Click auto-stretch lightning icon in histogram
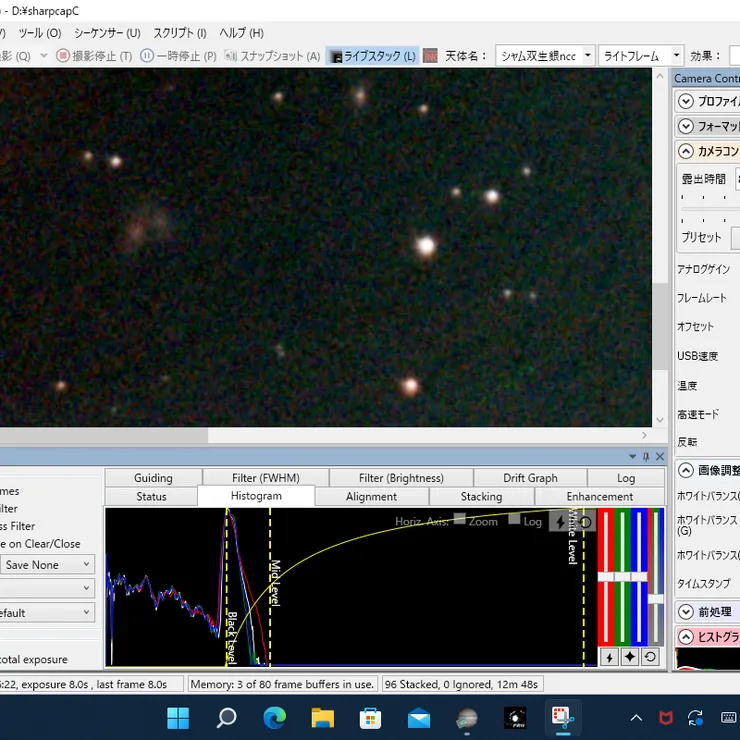 tap(560, 522)
